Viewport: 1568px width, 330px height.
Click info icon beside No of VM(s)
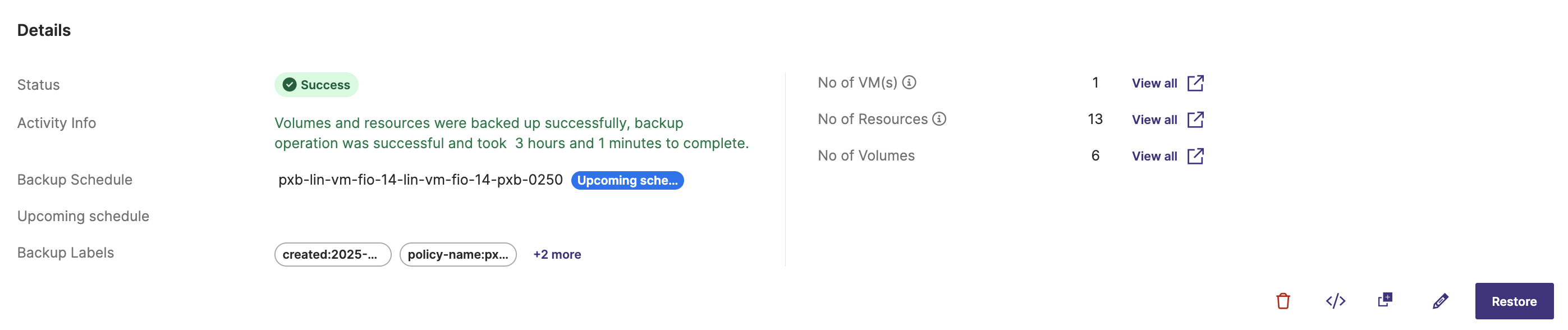tap(909, 82)
